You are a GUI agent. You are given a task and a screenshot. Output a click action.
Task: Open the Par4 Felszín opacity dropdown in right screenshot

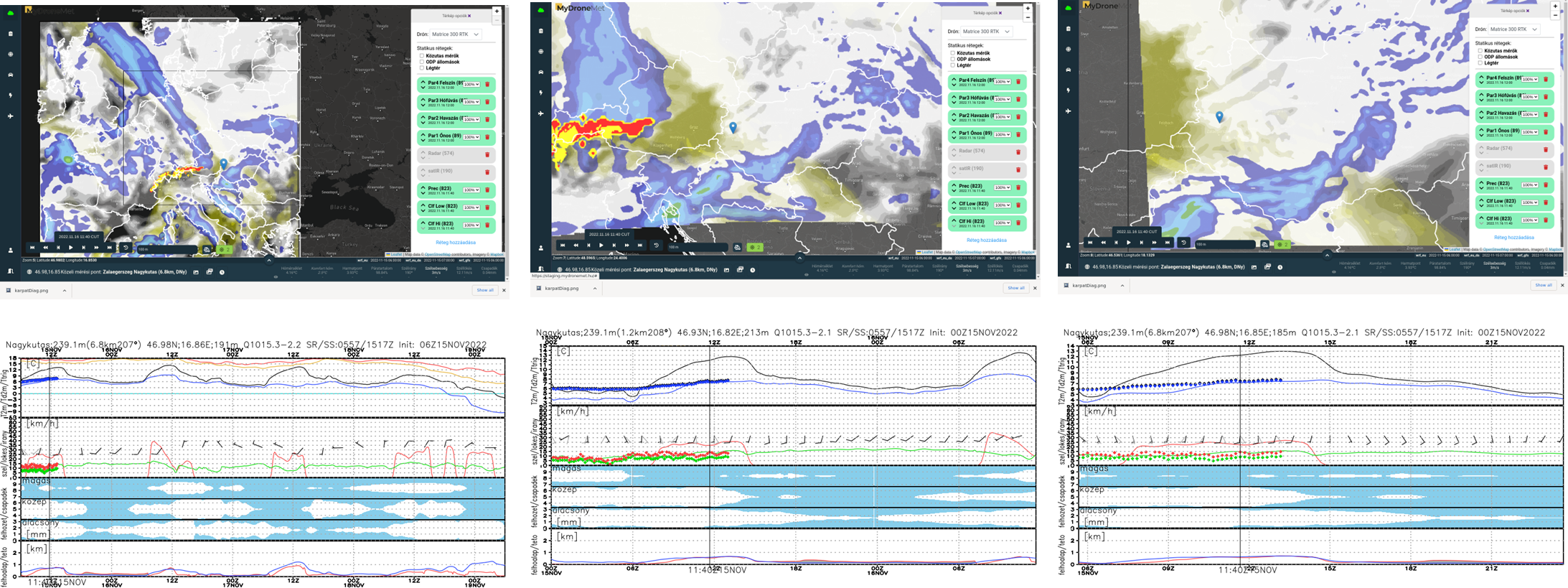(x=1530, y=80)
